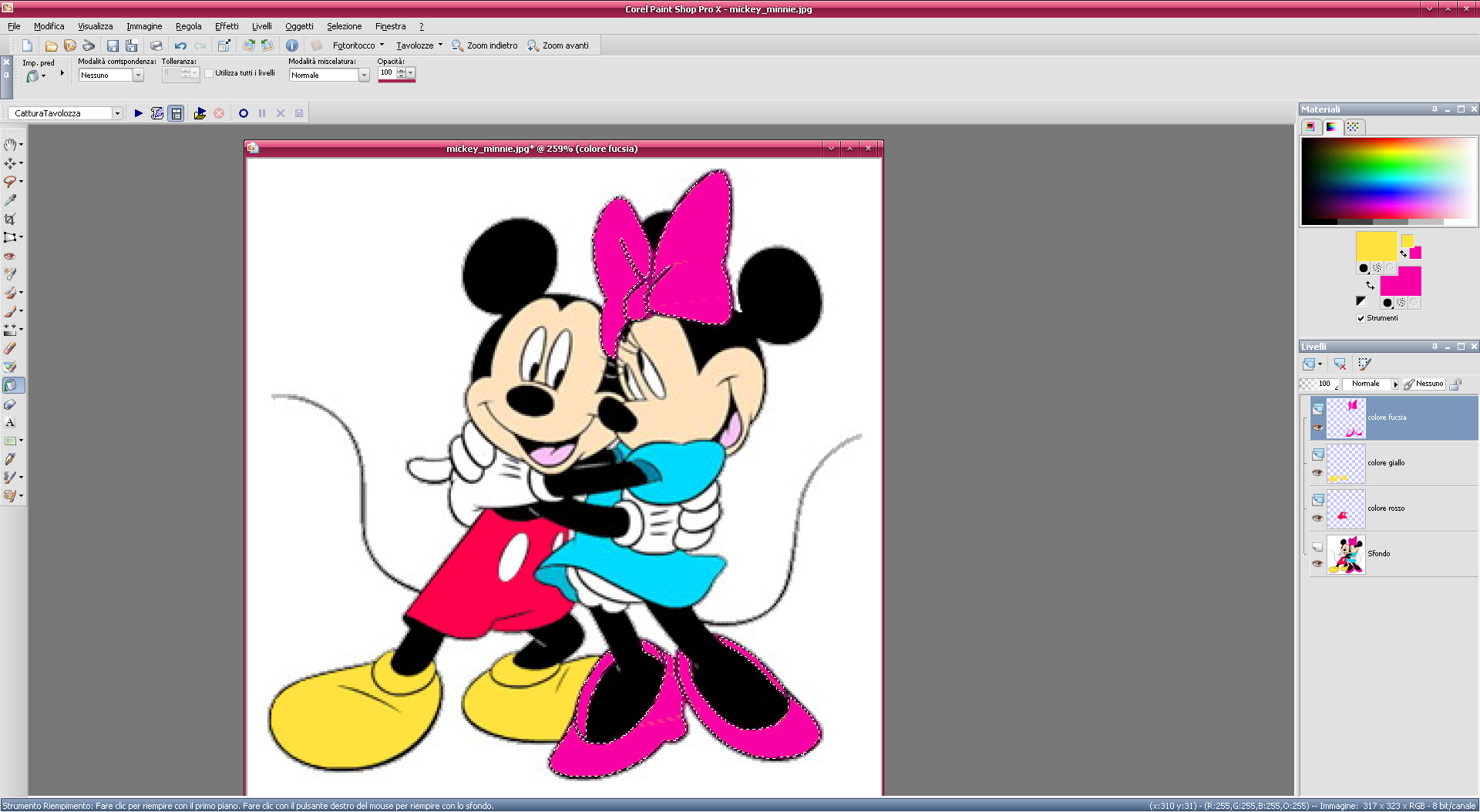
Task: Select the Move tool
Action: tap(10, 163)
